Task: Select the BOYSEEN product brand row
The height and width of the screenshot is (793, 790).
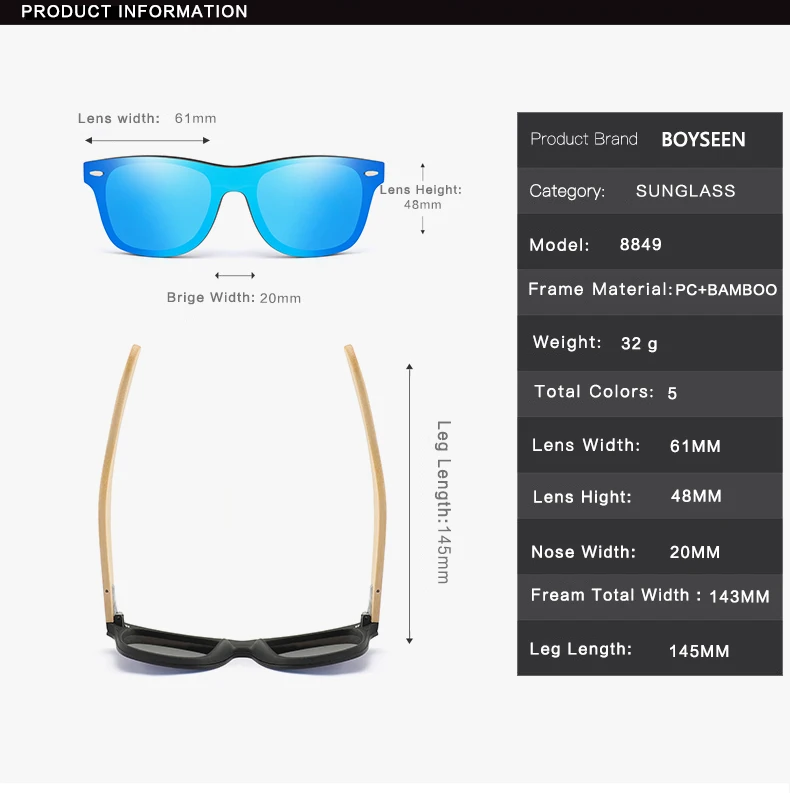Action: [650, 140]
